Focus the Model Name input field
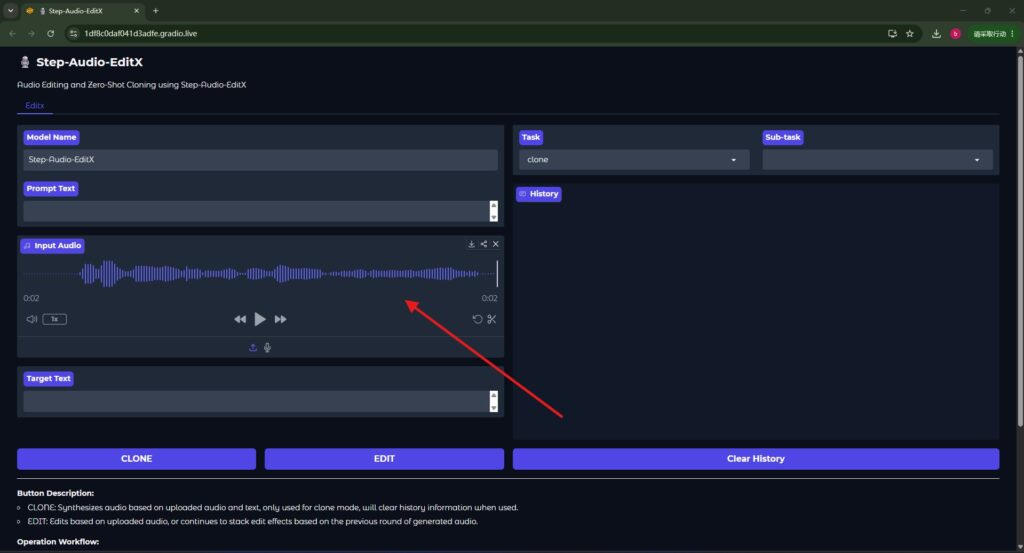This screenshot has height=553, width=1024. [260, 160]
